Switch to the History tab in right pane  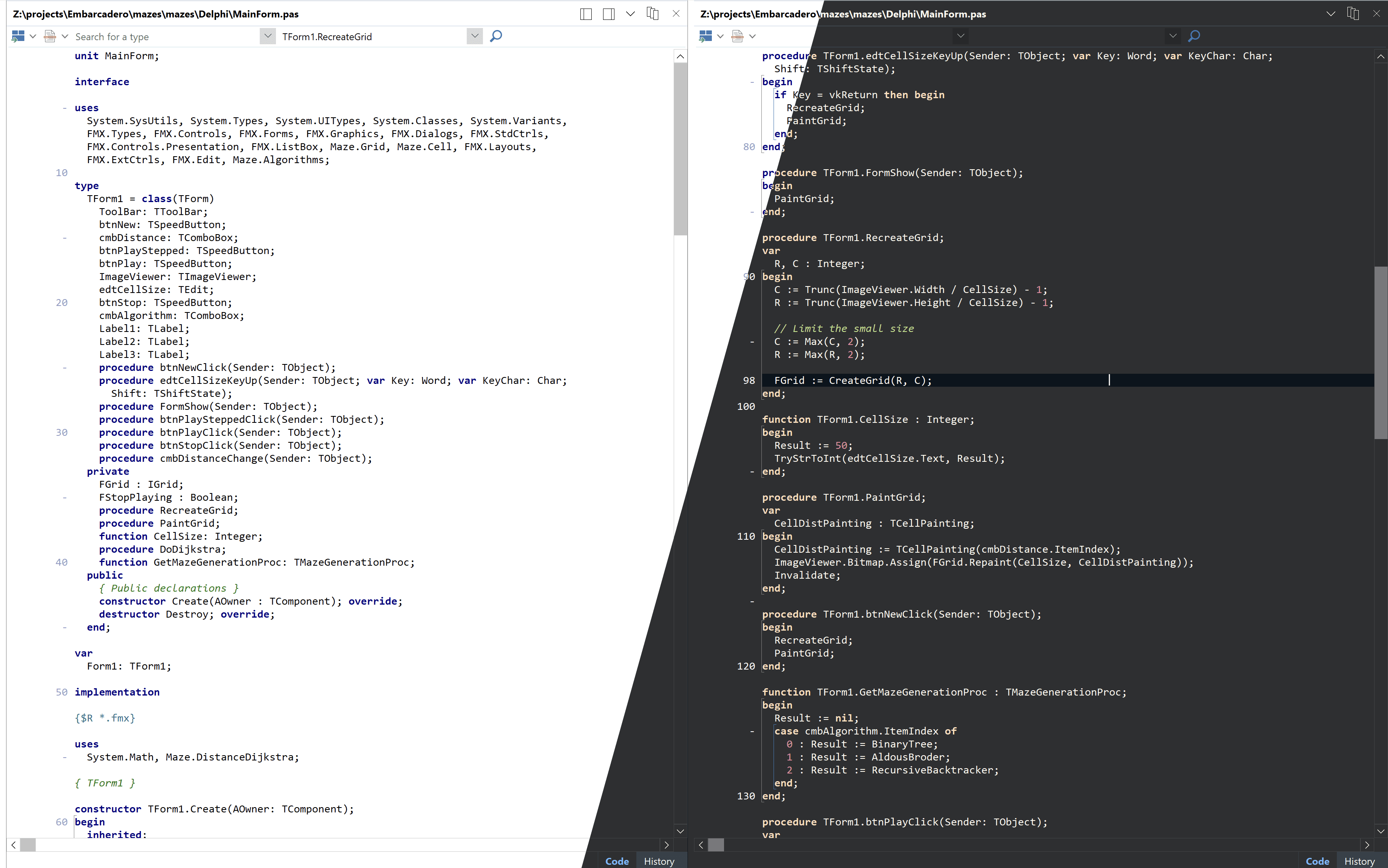1359,861
